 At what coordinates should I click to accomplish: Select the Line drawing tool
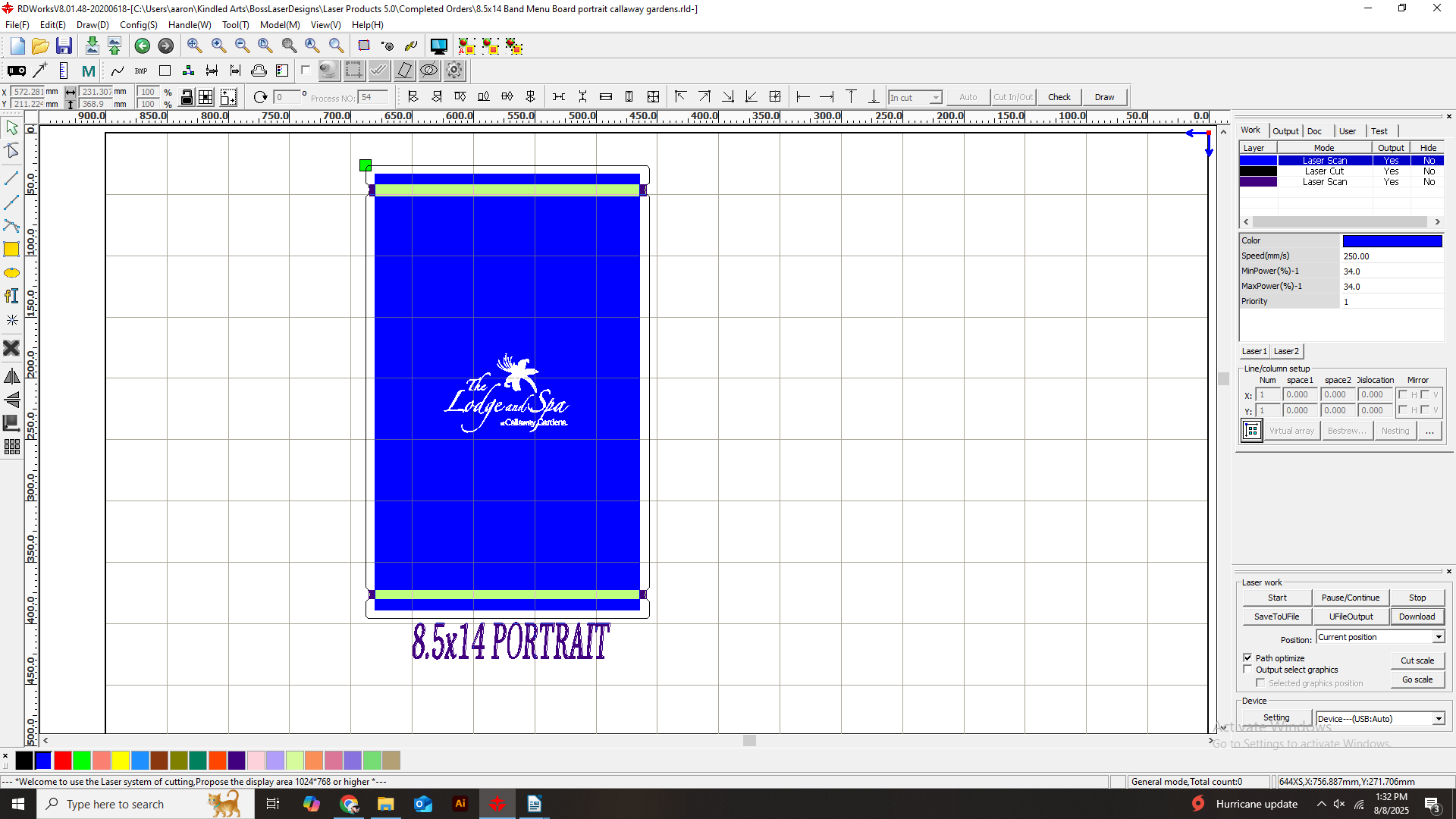(11, 179)
